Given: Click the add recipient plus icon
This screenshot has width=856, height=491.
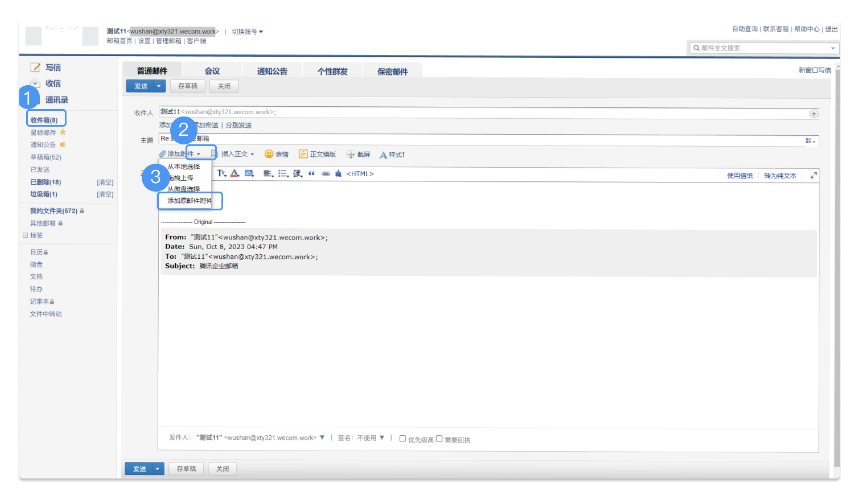Looking at the screenshot, I should (813, 113).
